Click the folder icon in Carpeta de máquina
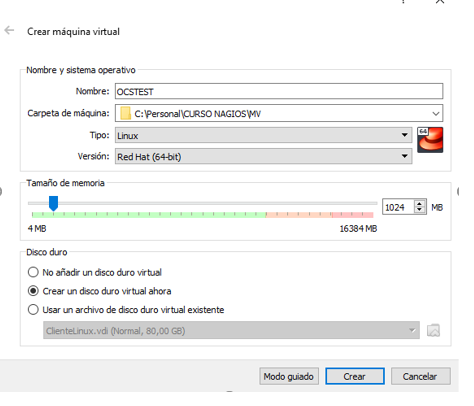Viewport: 474px width, 406px height. [x=125, y=113]
